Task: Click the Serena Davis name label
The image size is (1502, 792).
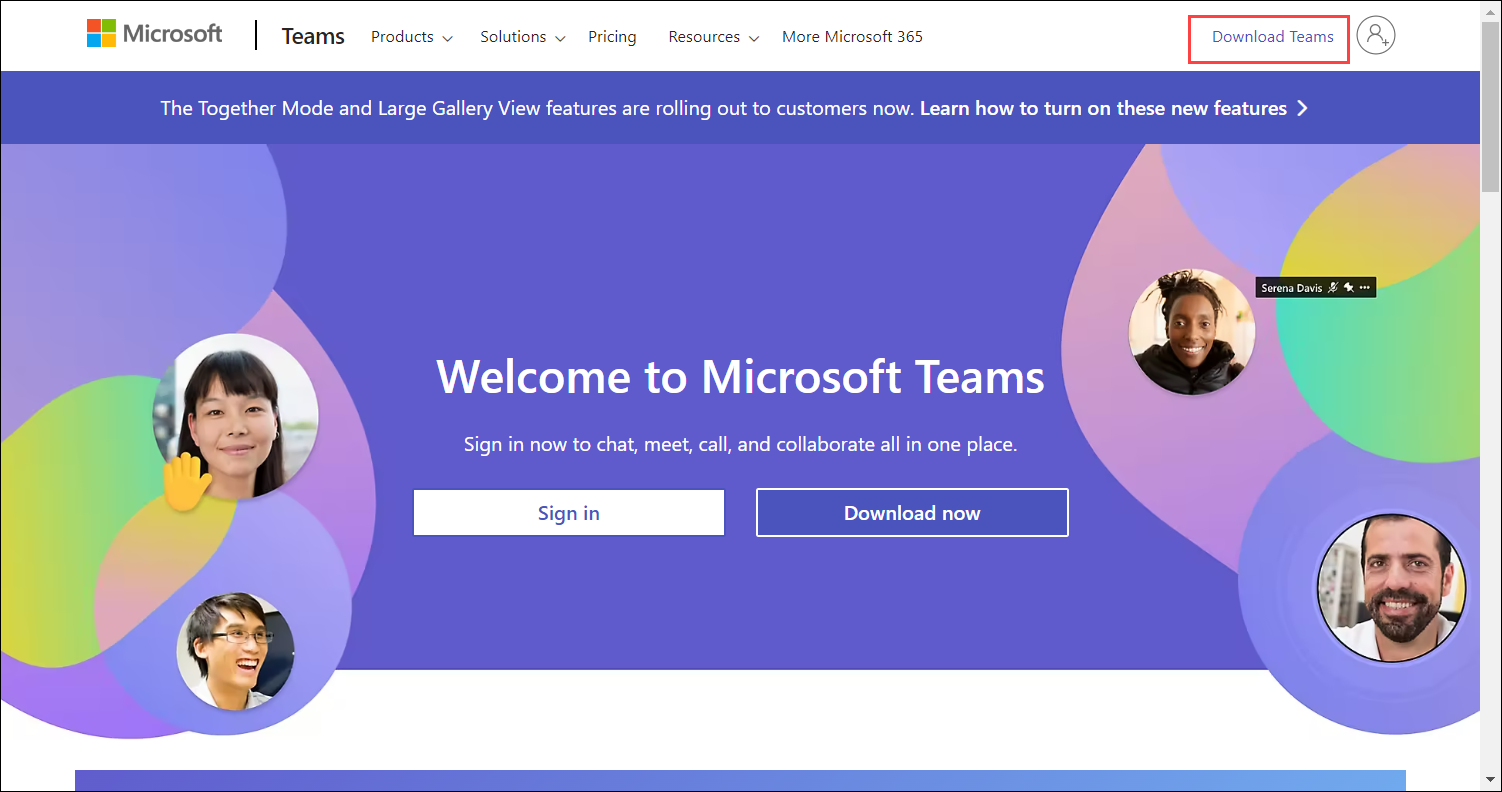Action: coord(1291,288)
